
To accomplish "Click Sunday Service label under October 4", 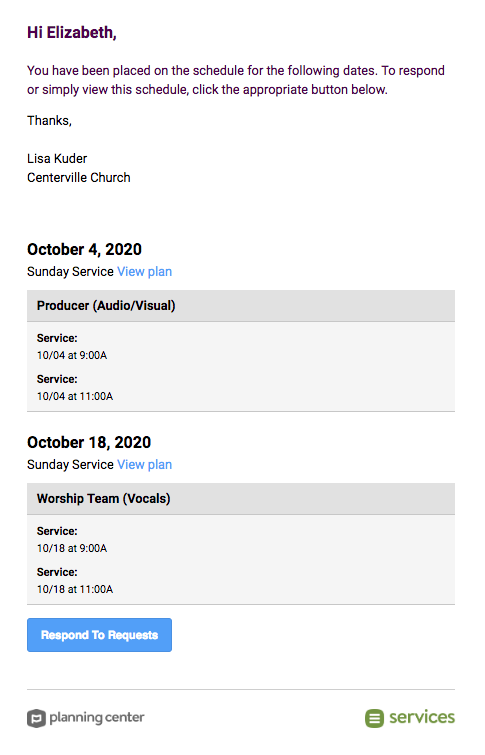I will (70, 272).
